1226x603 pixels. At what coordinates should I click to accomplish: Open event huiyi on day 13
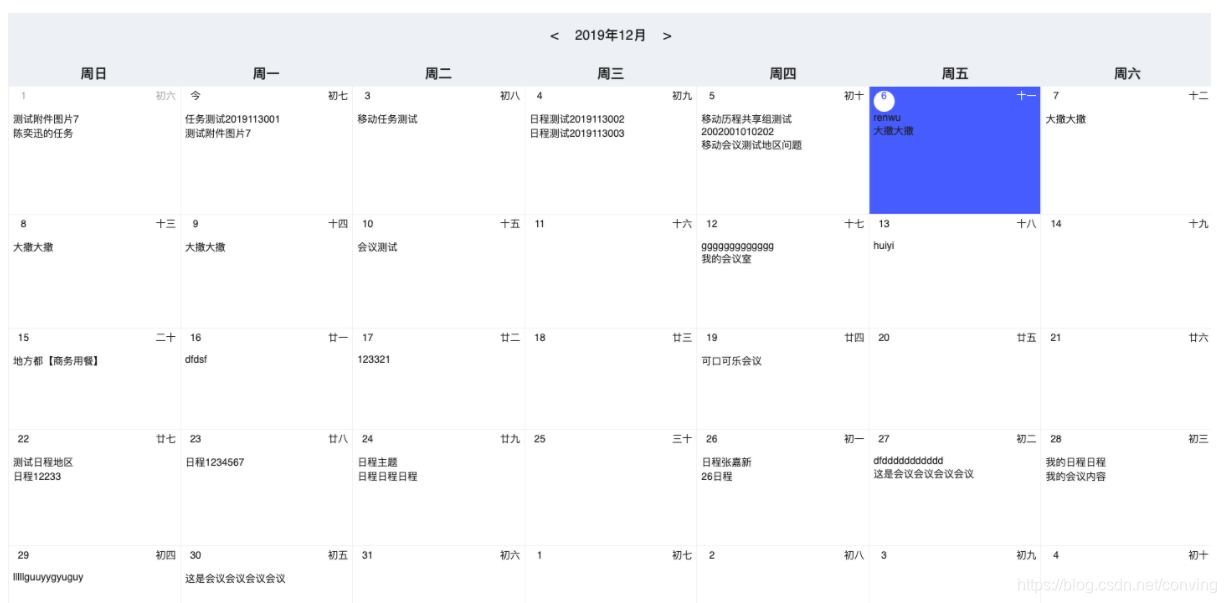tap(883, 245)
